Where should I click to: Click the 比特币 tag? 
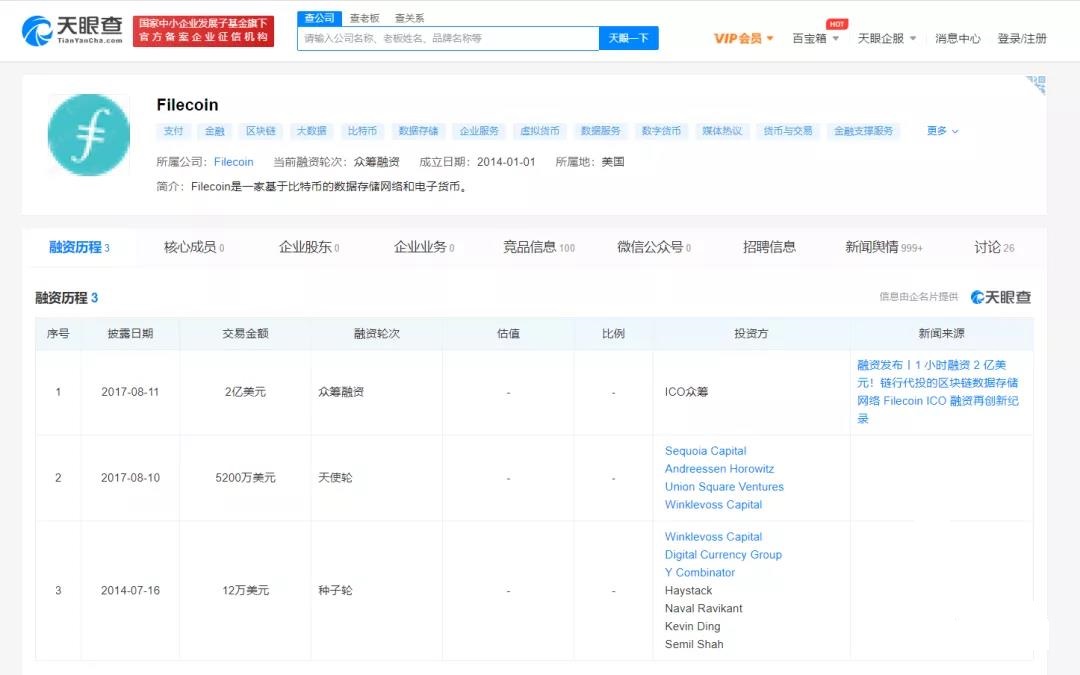click(x=362, y=131)
